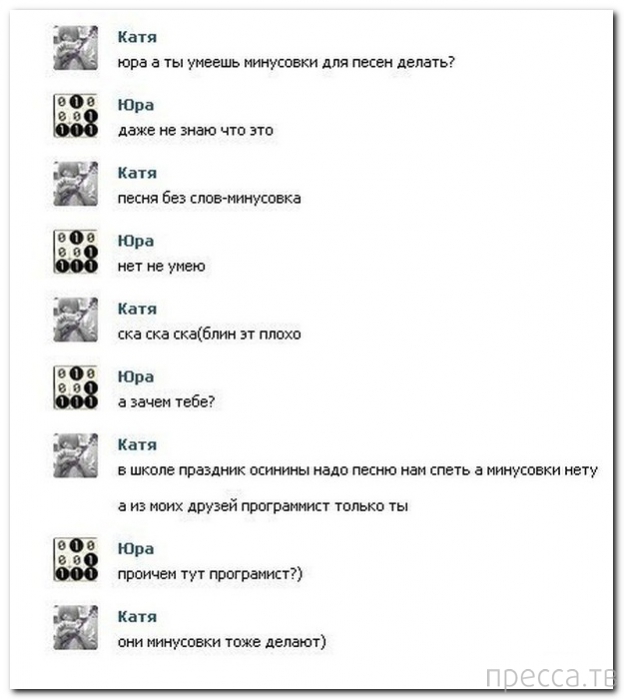This screenshot has width=624, height=700.
Task: Open Юра's avatar beside "а зачем тебе?"
Action: click(x=75, y=388)
